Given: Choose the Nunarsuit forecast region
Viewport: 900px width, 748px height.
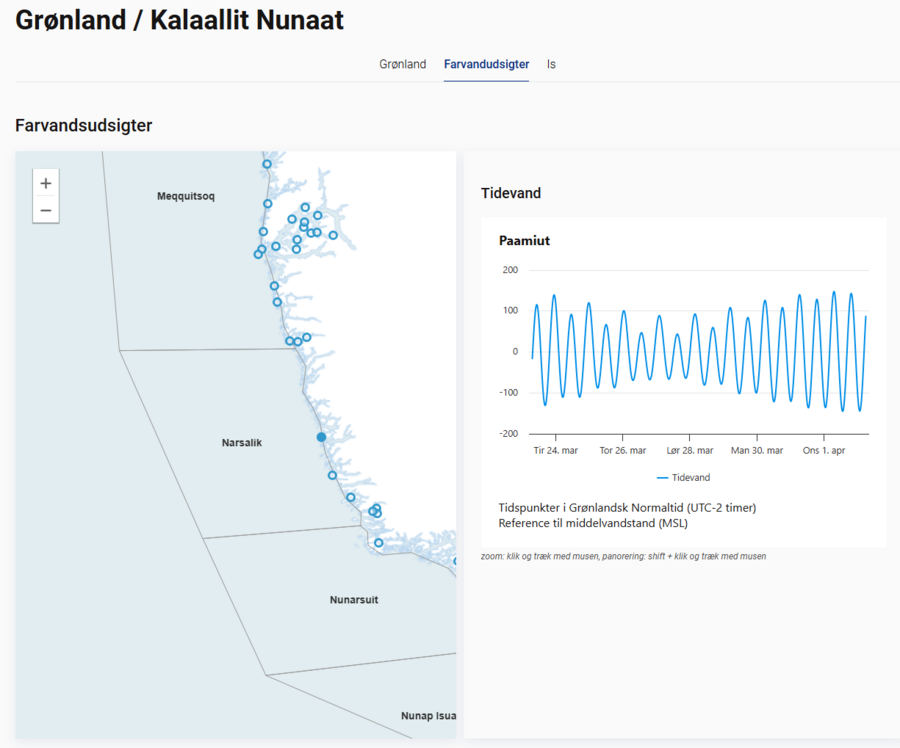Looking at the screenshot, I should pyautogui.click(x=354, y=600).
